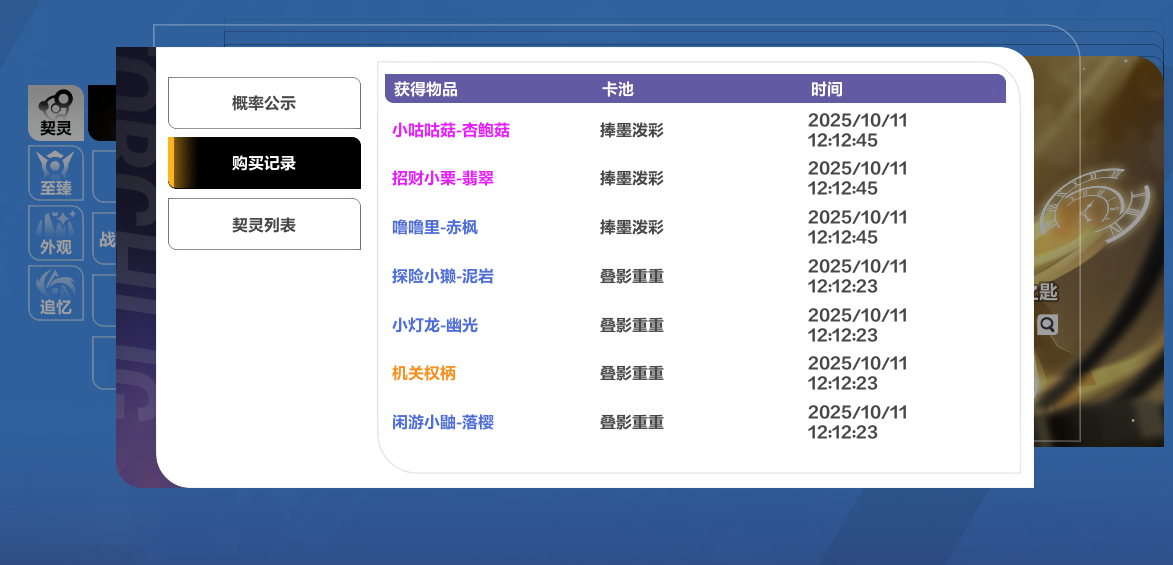Click the 卡池 column header
This screenshot has width=1173, height=565.
(x=617, y=89)
